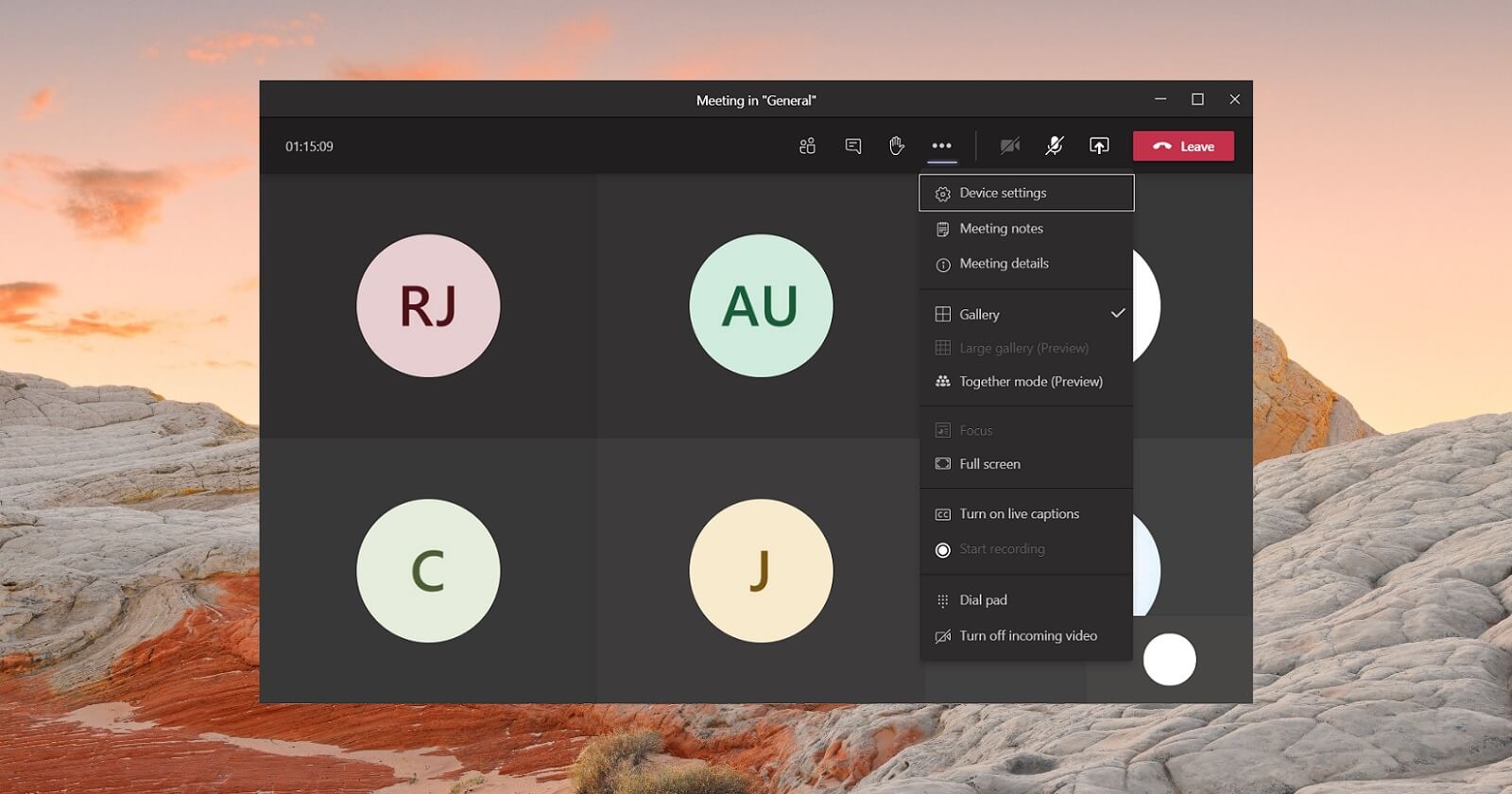Open Meeting notes
1512x794 pixels.
[1001, 229]
